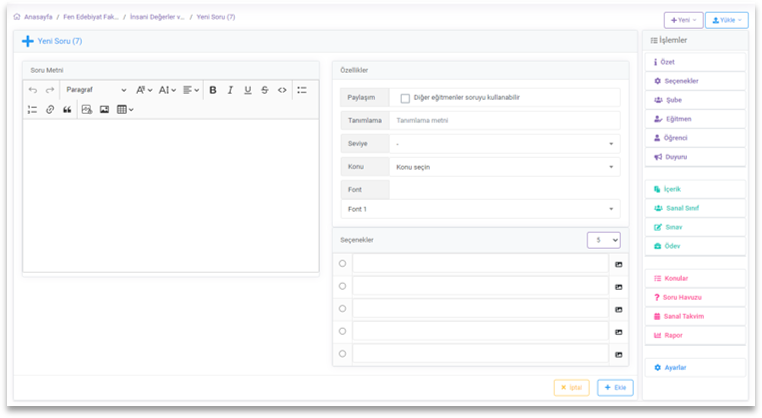
Task: Open the option count dropdown showing 5
Action: coord(603,240)
